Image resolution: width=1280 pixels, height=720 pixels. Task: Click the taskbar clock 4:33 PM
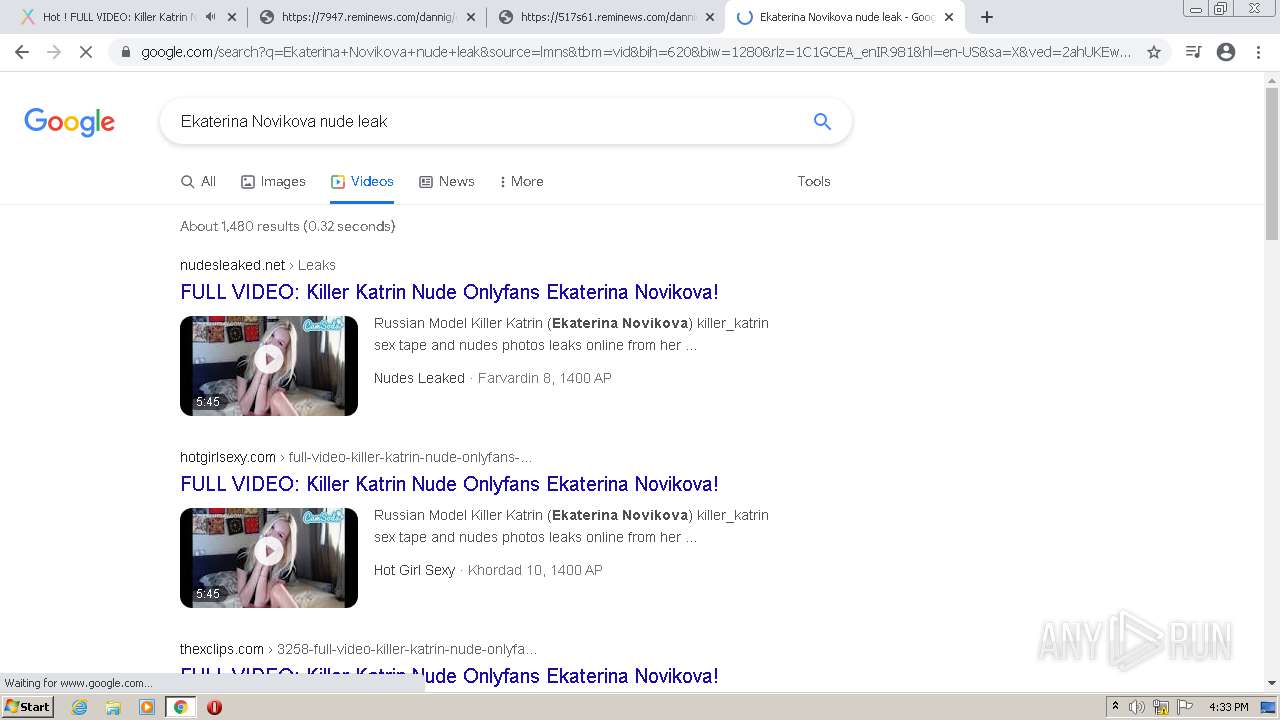click(x=1229, y=707)
